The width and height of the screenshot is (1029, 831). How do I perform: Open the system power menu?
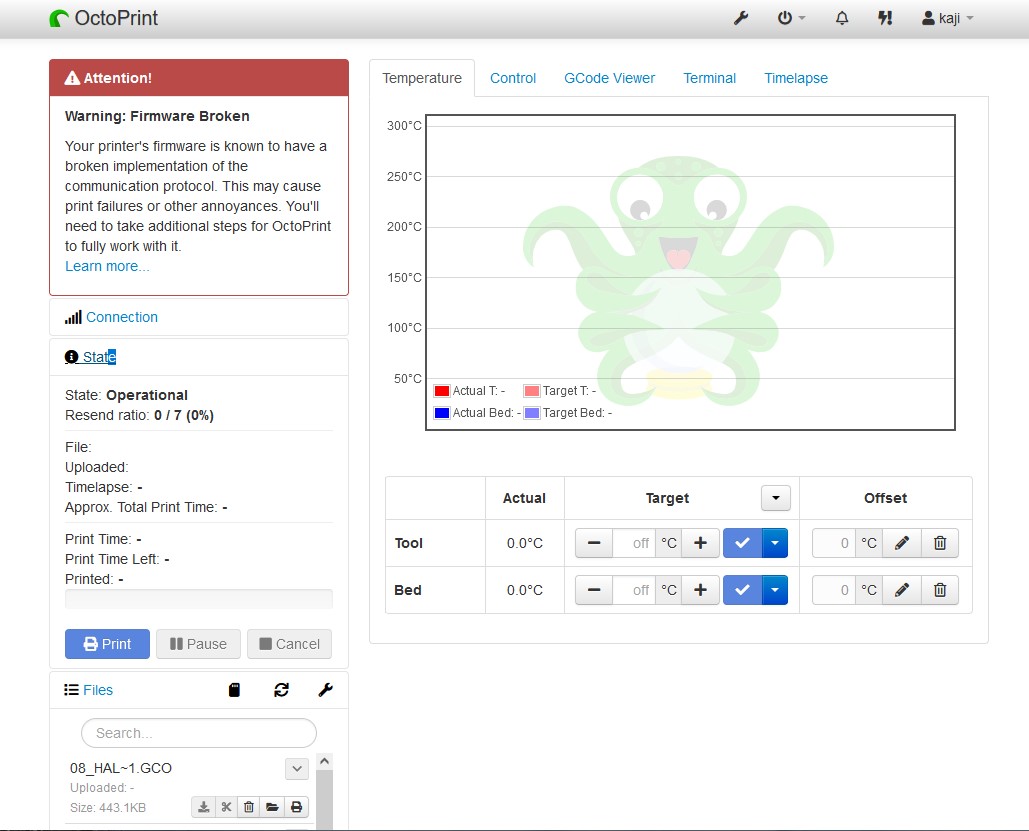click(x=791, y=18)
